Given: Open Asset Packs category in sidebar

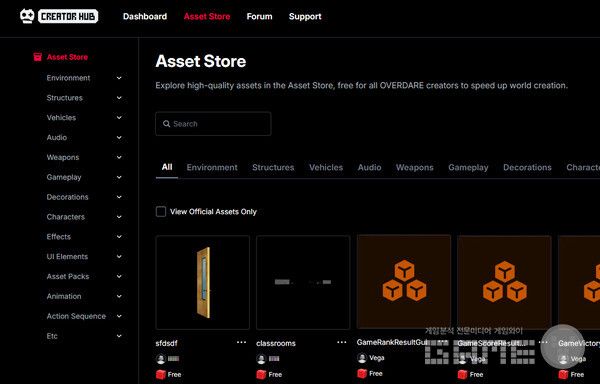Looking at the screenshot, I should [x=68, y=277].
